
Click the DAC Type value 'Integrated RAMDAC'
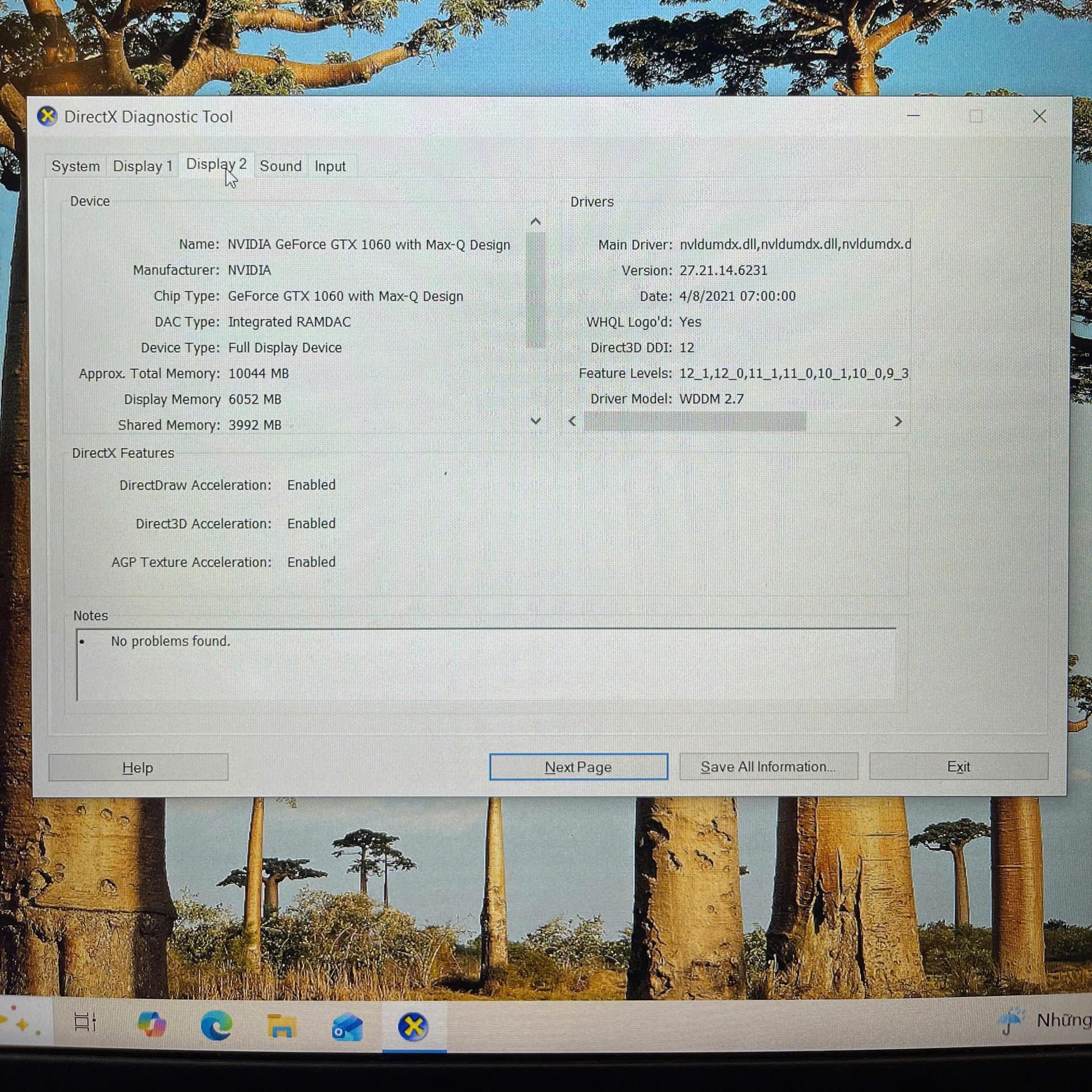tap(289, 322)
